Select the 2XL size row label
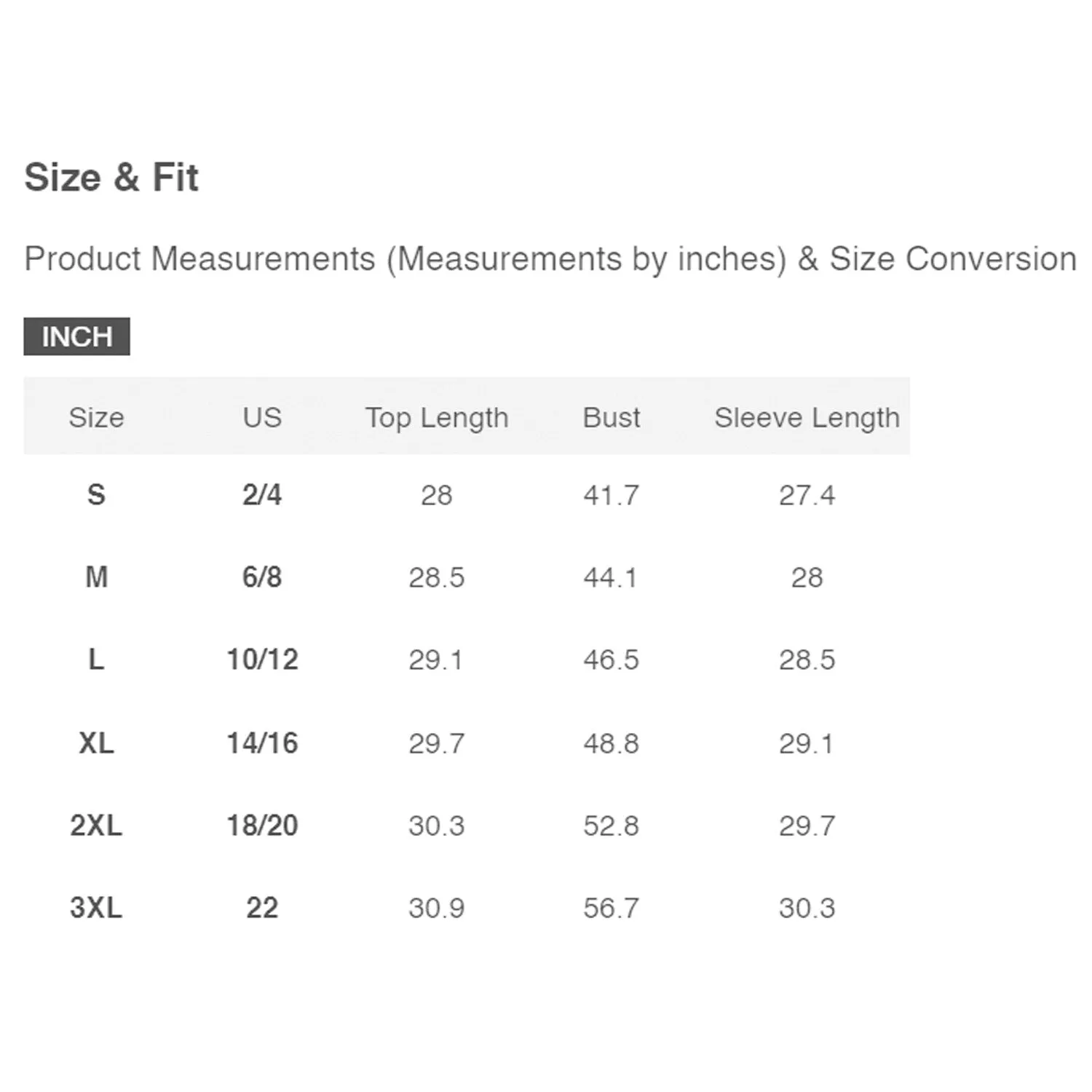This screenshot has height=1092, width=1092. click(96, 826)
